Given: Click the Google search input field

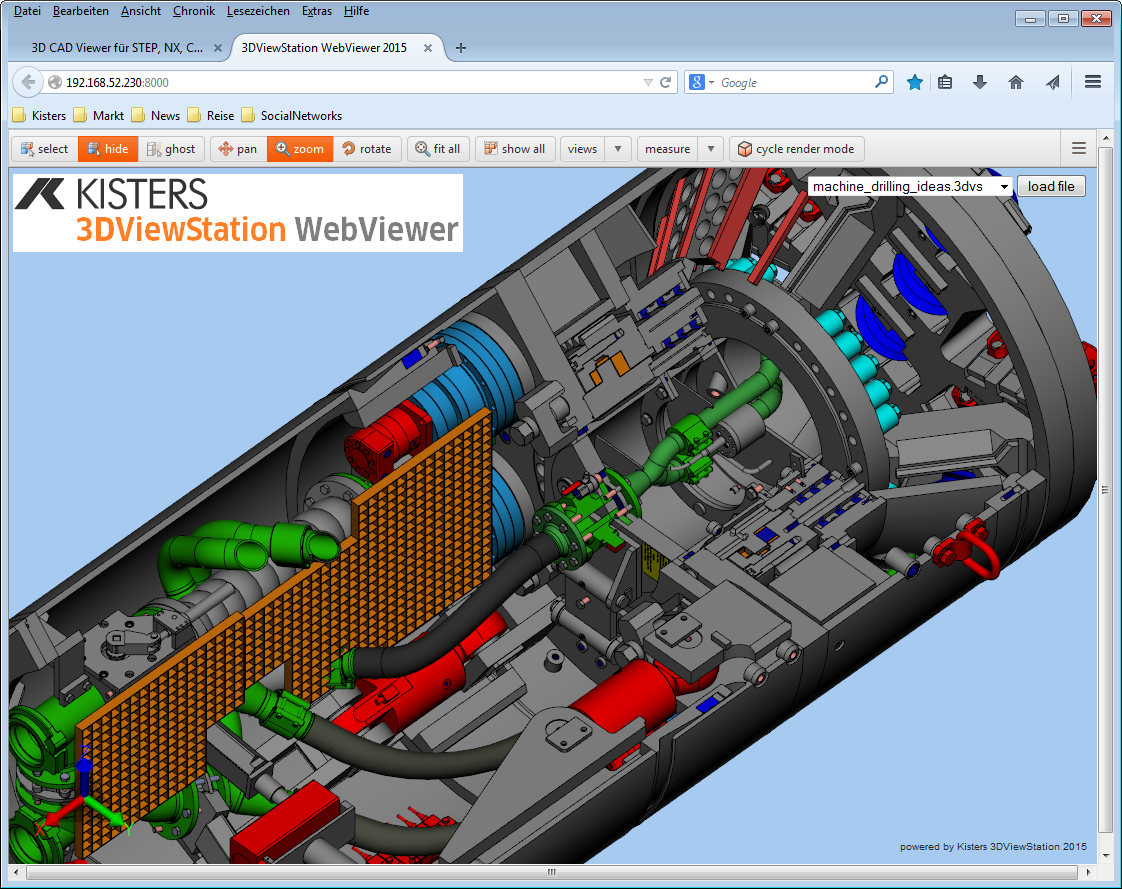Looking at the screenshot, I should (794, 82).
